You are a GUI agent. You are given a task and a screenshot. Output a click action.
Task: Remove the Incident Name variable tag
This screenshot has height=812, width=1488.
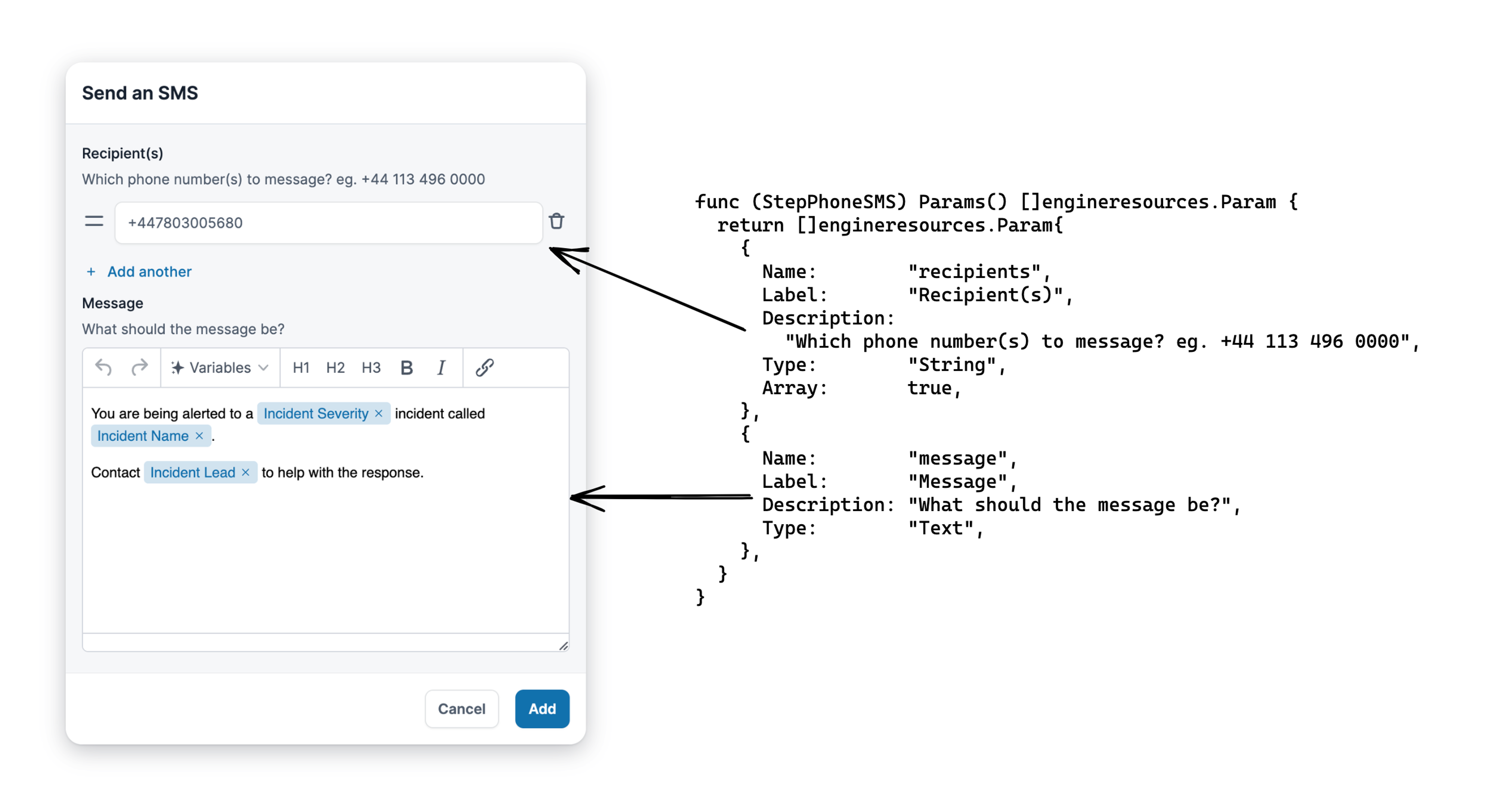(x=199, y=436)
